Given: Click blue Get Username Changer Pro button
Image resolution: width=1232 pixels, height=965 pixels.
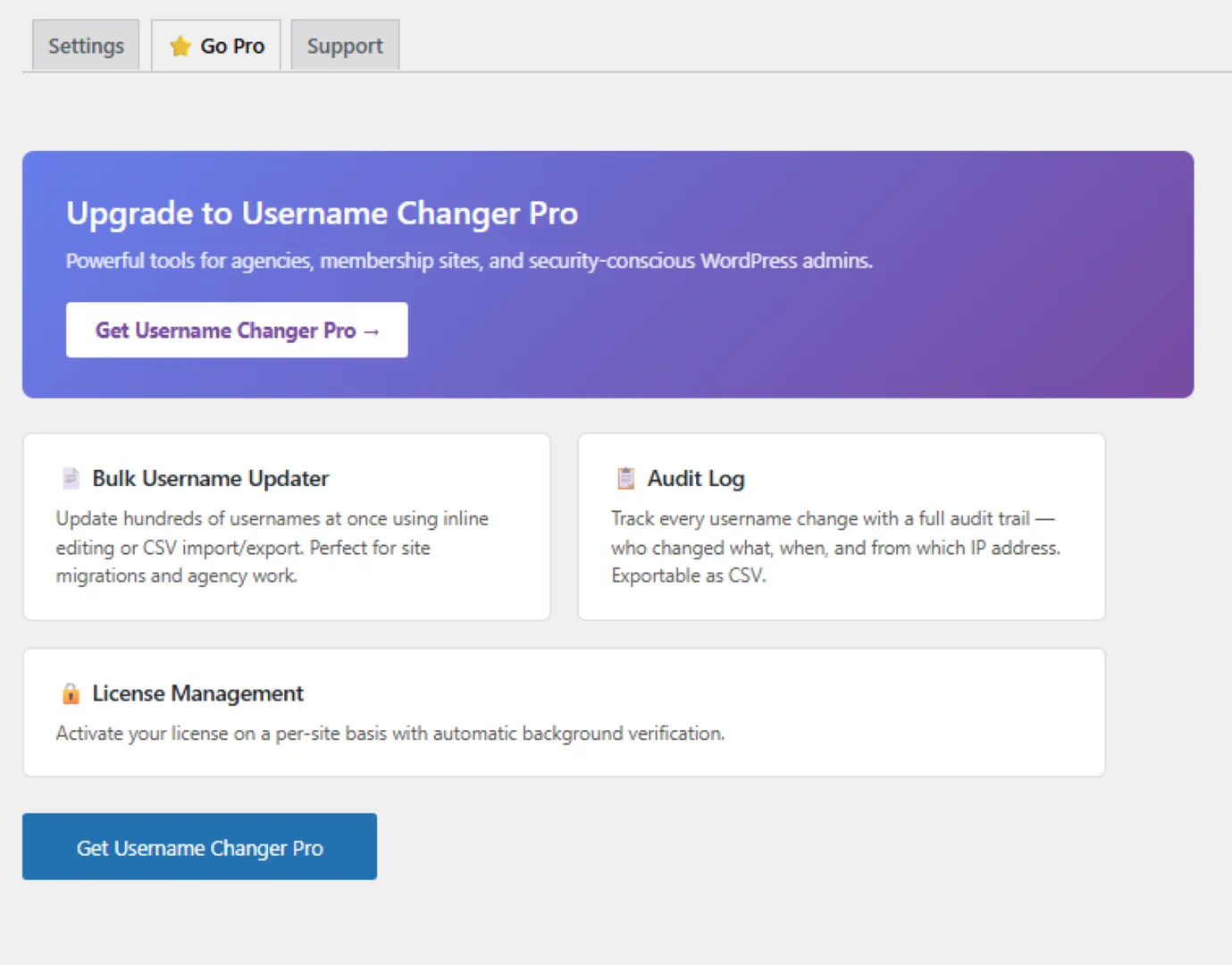Looking at the screenshot, I should (x=199, y=846).
